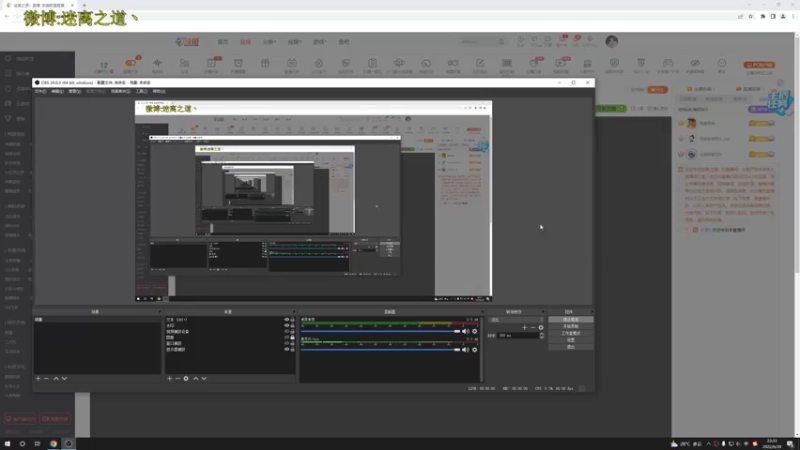Toggle visibility of first source in list

point(287,319)
